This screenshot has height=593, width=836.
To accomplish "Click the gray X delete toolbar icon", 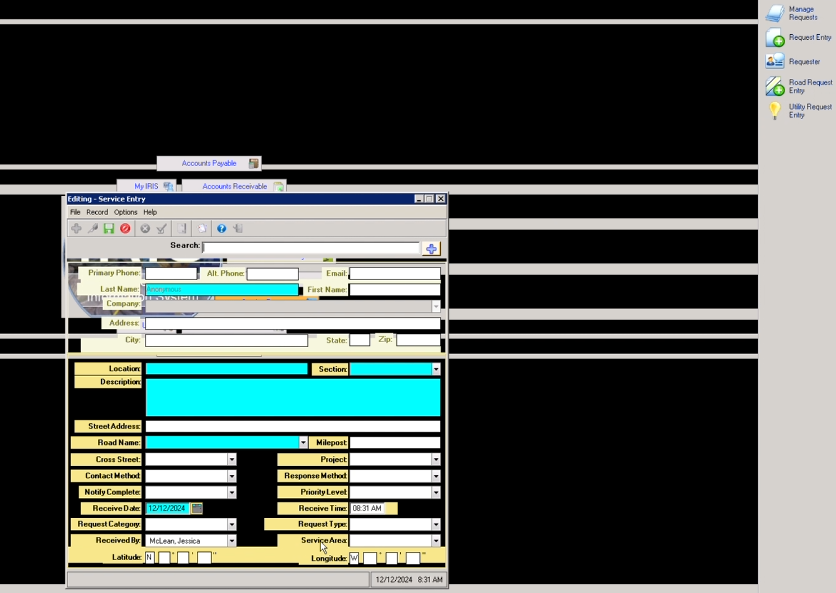I will 145,229.
